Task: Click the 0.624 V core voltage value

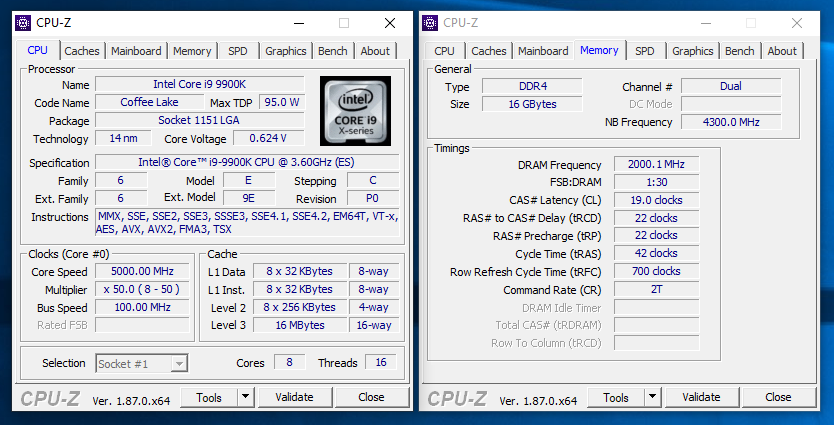Action: coord(269,138)
